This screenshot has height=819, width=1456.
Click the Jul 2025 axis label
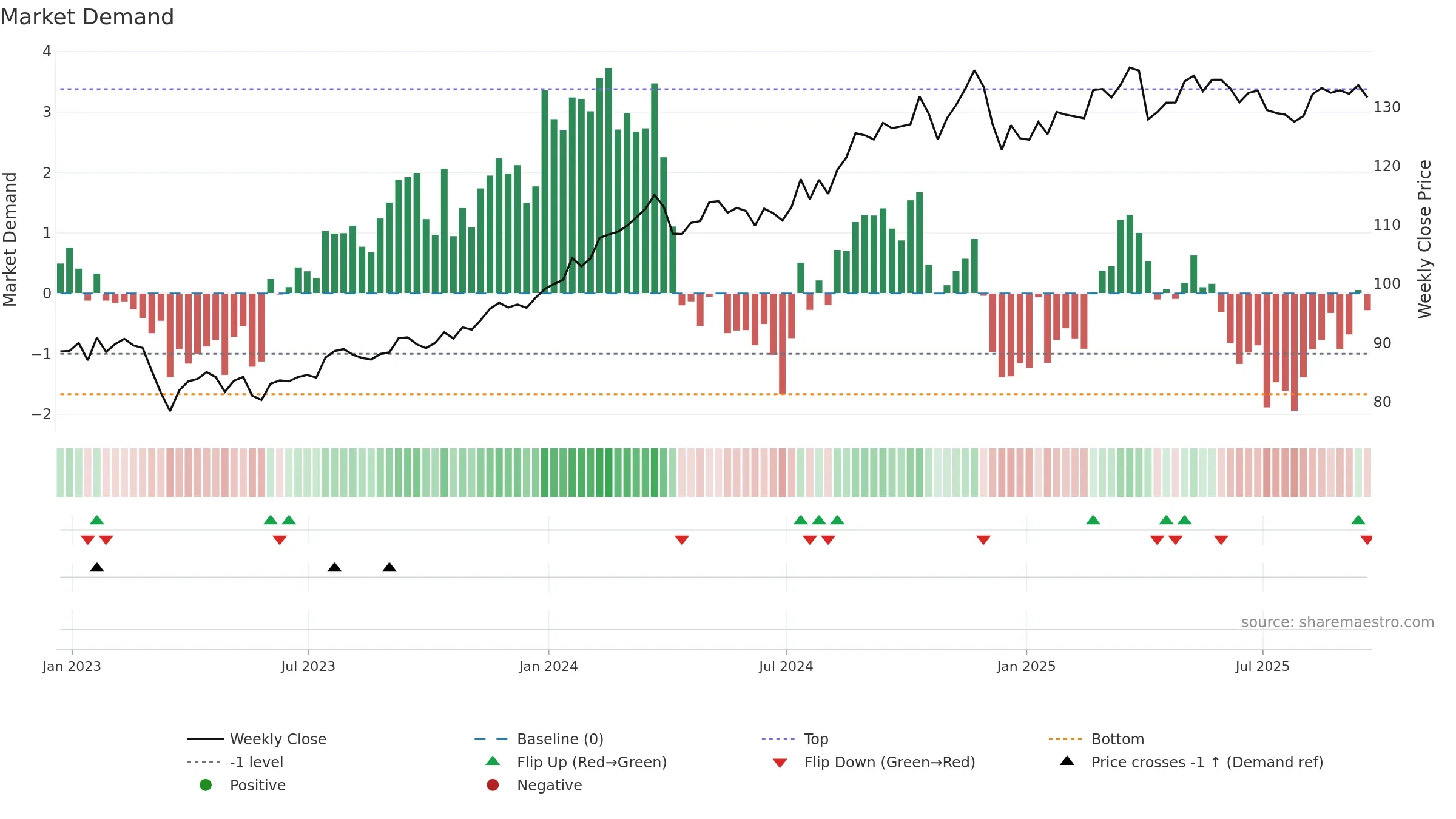coord(1262,666)
